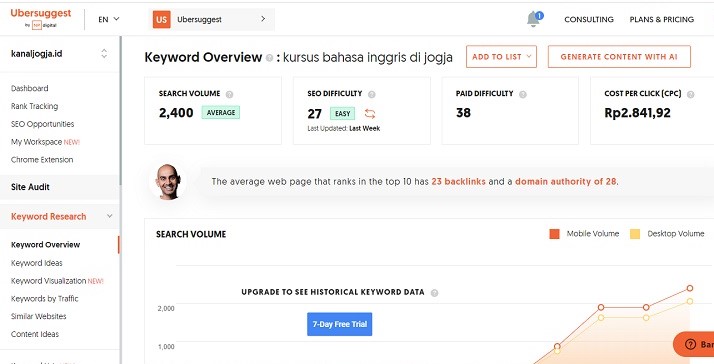Click the AVERAGE search volume badge

221,113
